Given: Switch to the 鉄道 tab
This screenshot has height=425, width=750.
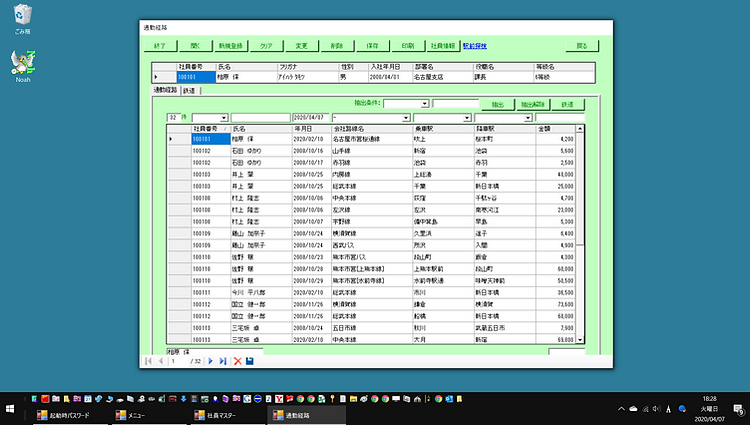Looking at the screenshot, I should (x=190, y=91).
